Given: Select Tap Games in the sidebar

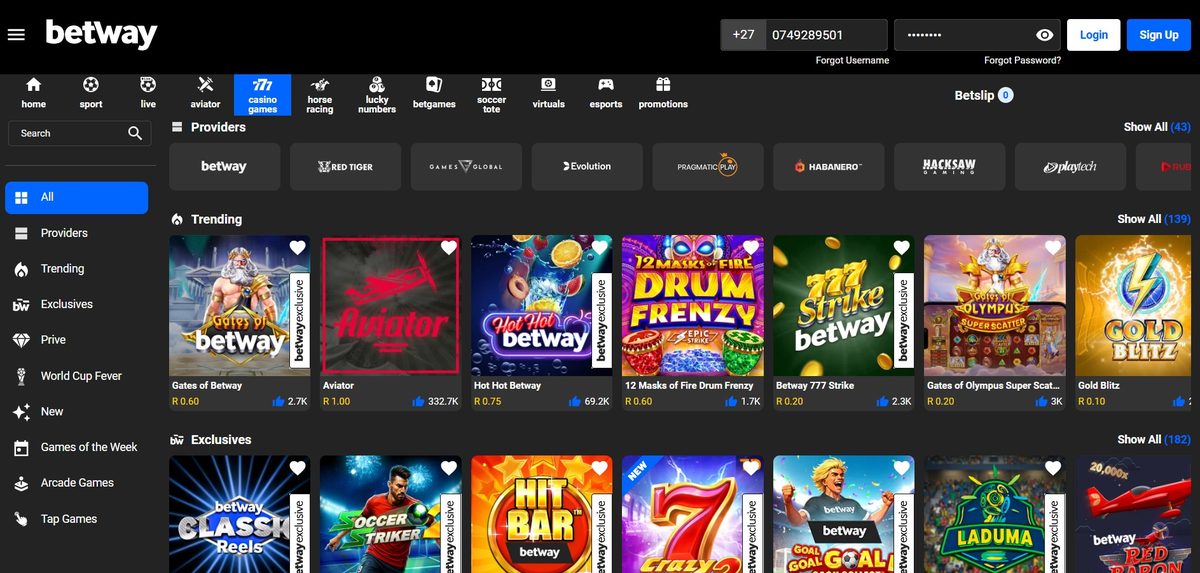Looking at the screenshot, I should point(76,519).
